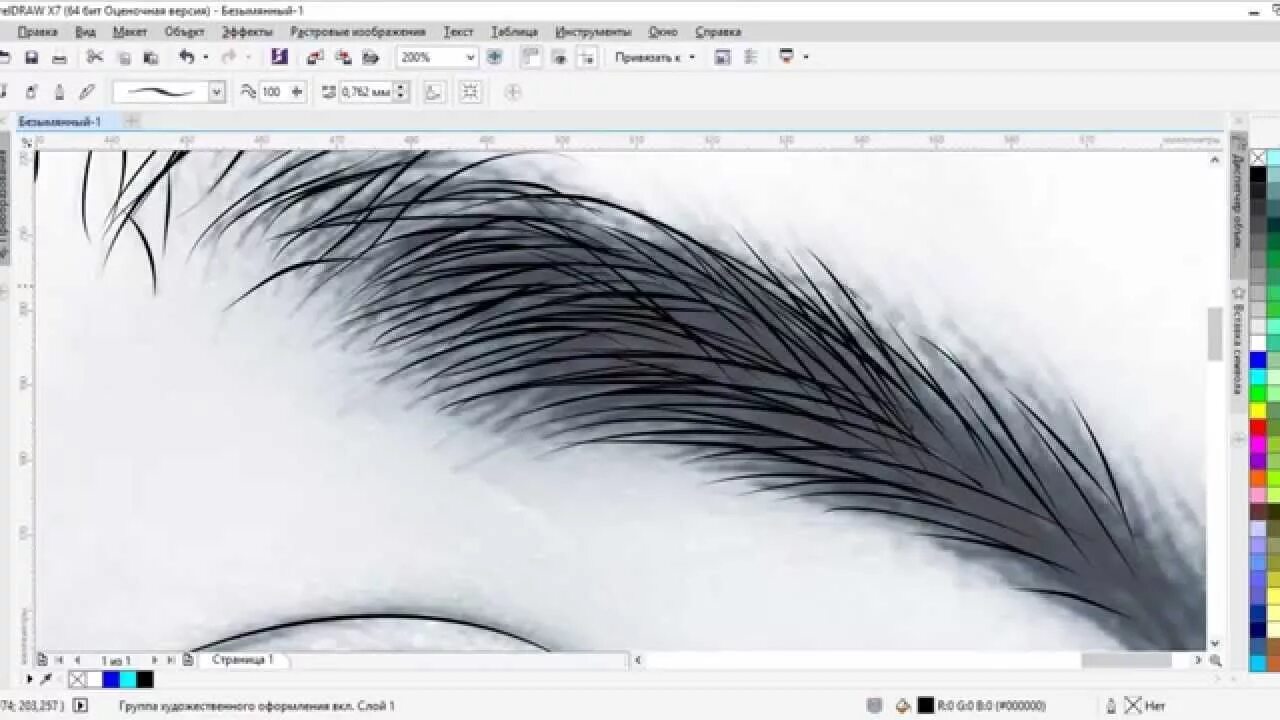Click the freehand smoothing value field

[x=273, y=92]
